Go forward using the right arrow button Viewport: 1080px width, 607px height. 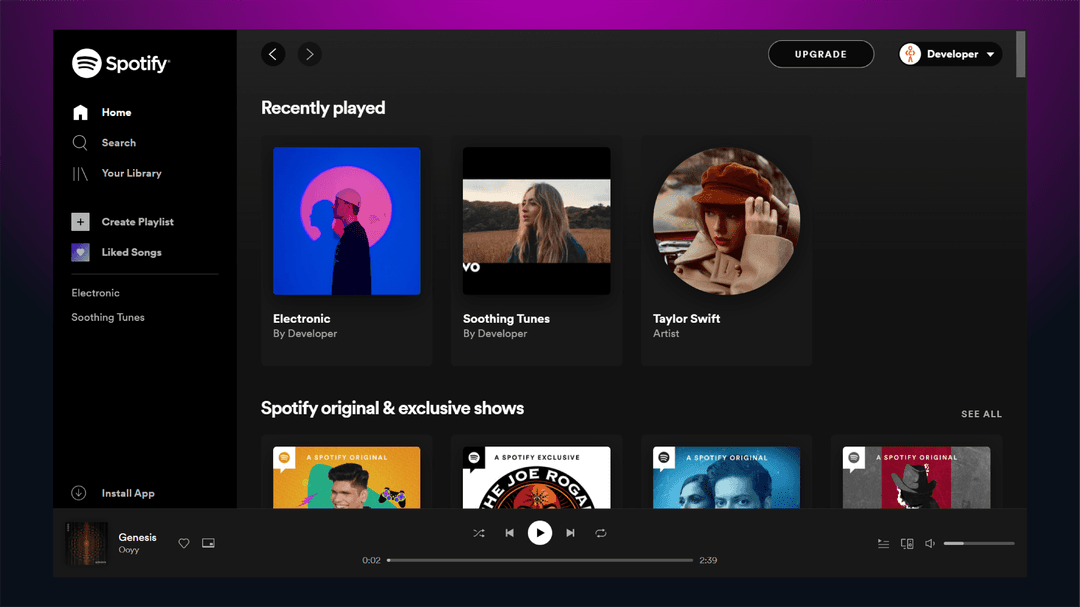pyautogui.click(x=309, y=54)
